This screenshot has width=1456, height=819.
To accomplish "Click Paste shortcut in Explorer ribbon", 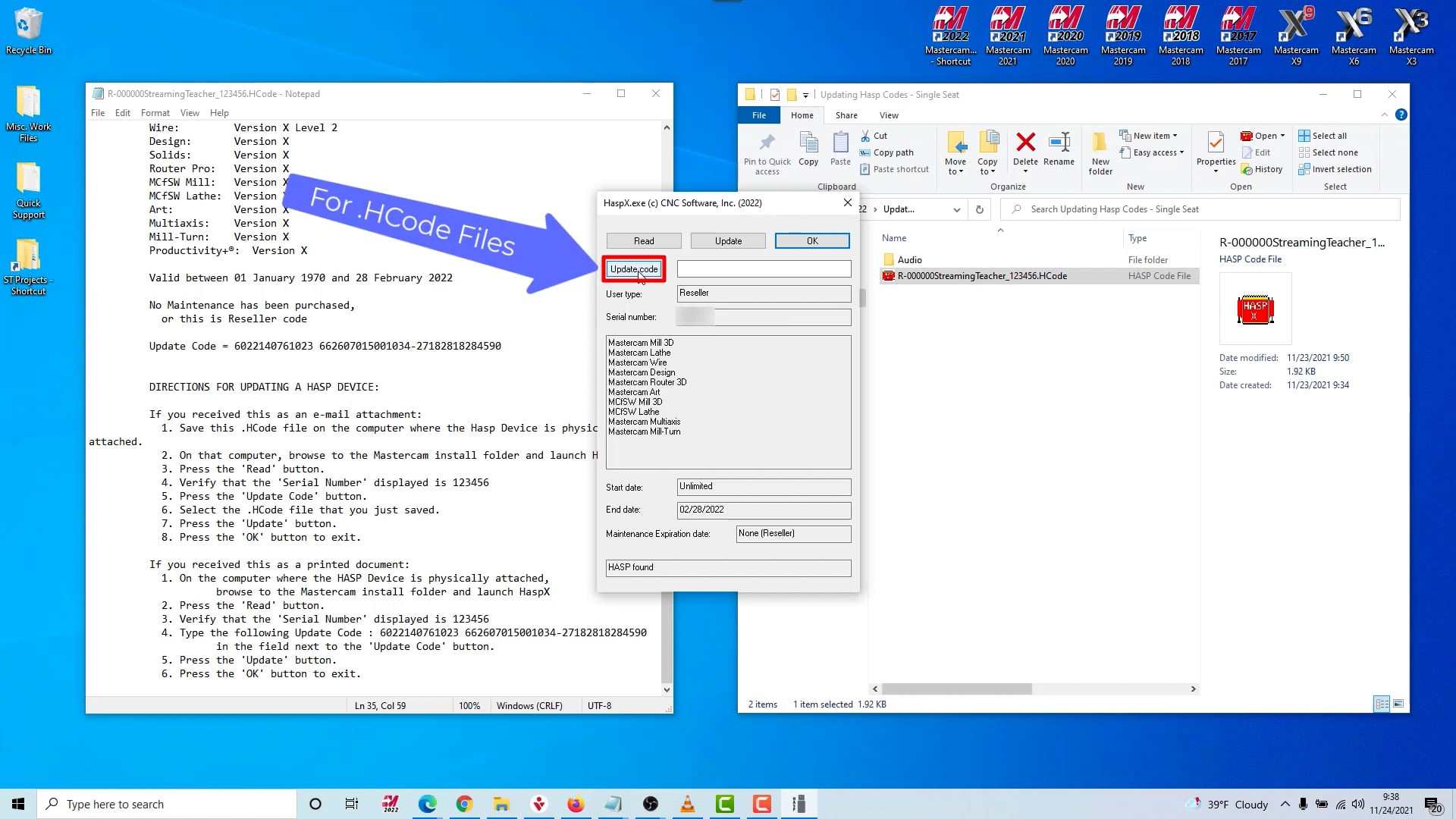I will (x=894, y=169).
